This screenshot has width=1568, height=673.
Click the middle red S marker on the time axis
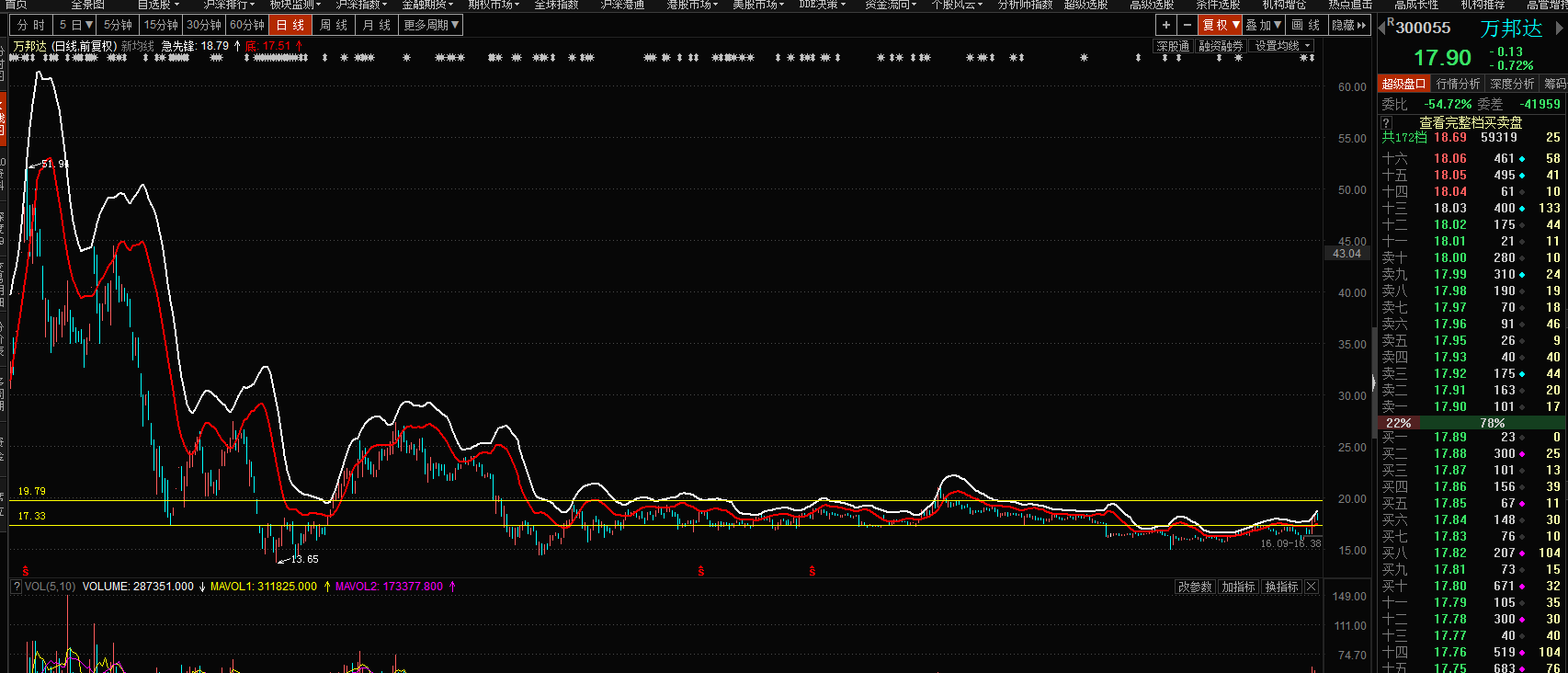701,571
